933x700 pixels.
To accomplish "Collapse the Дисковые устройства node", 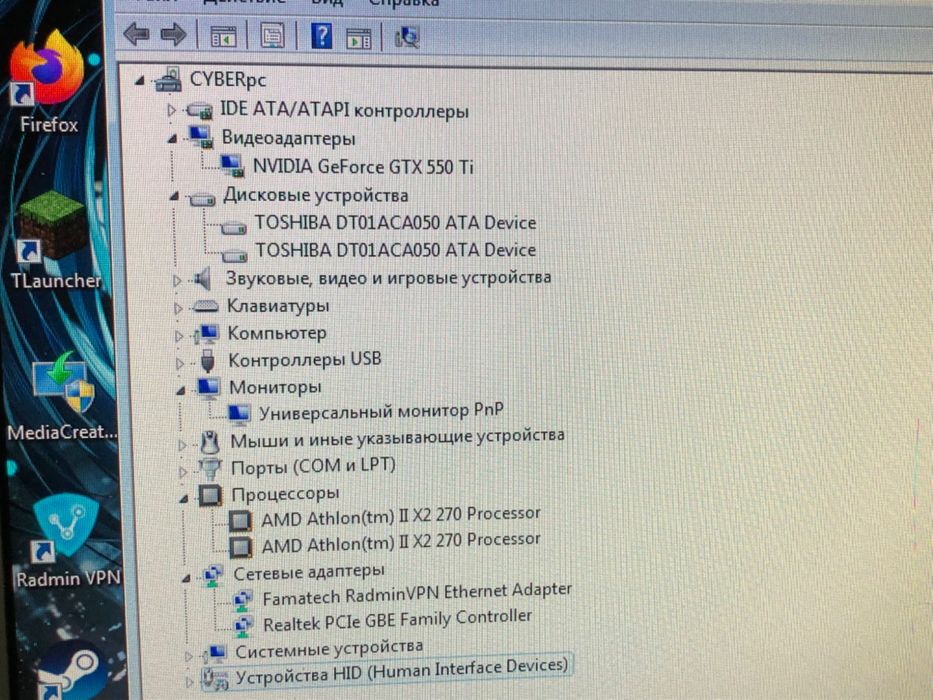I will coord(174,196).
